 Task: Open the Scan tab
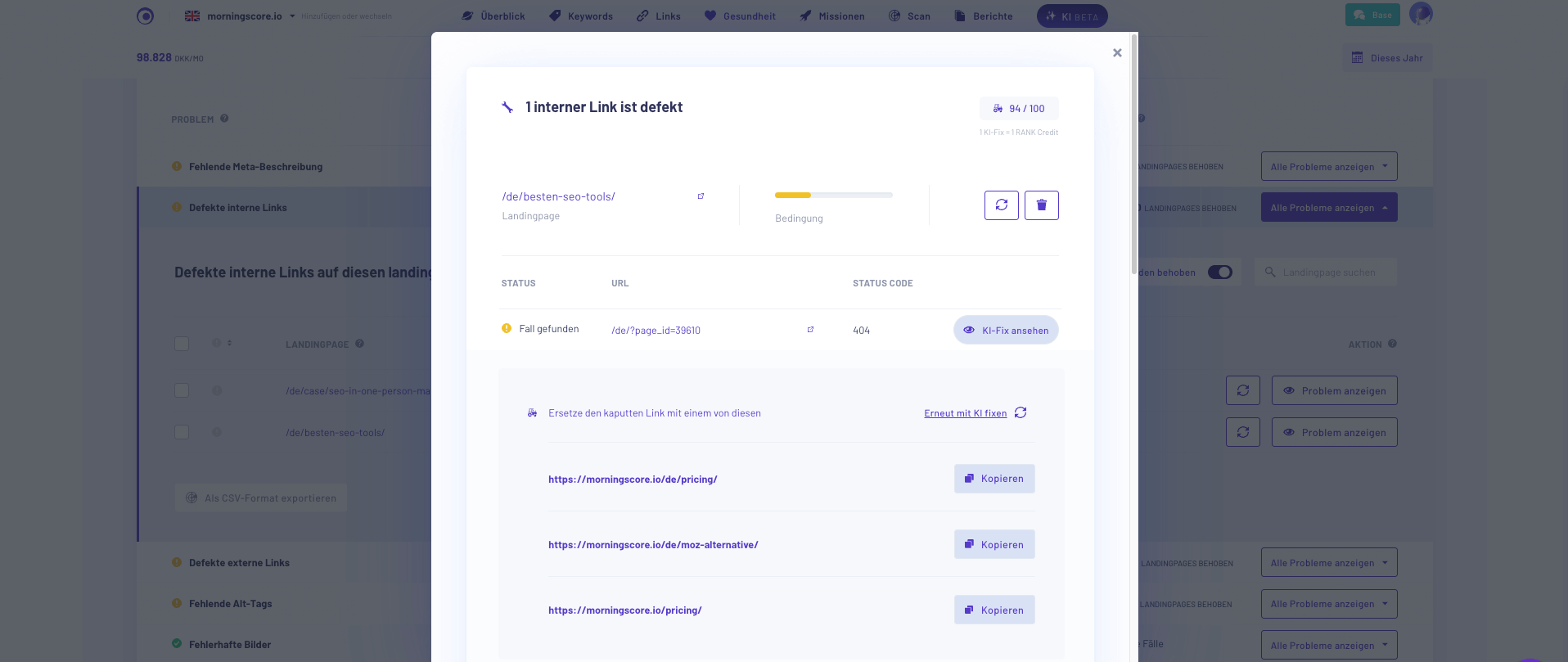(x=909, y=16)
